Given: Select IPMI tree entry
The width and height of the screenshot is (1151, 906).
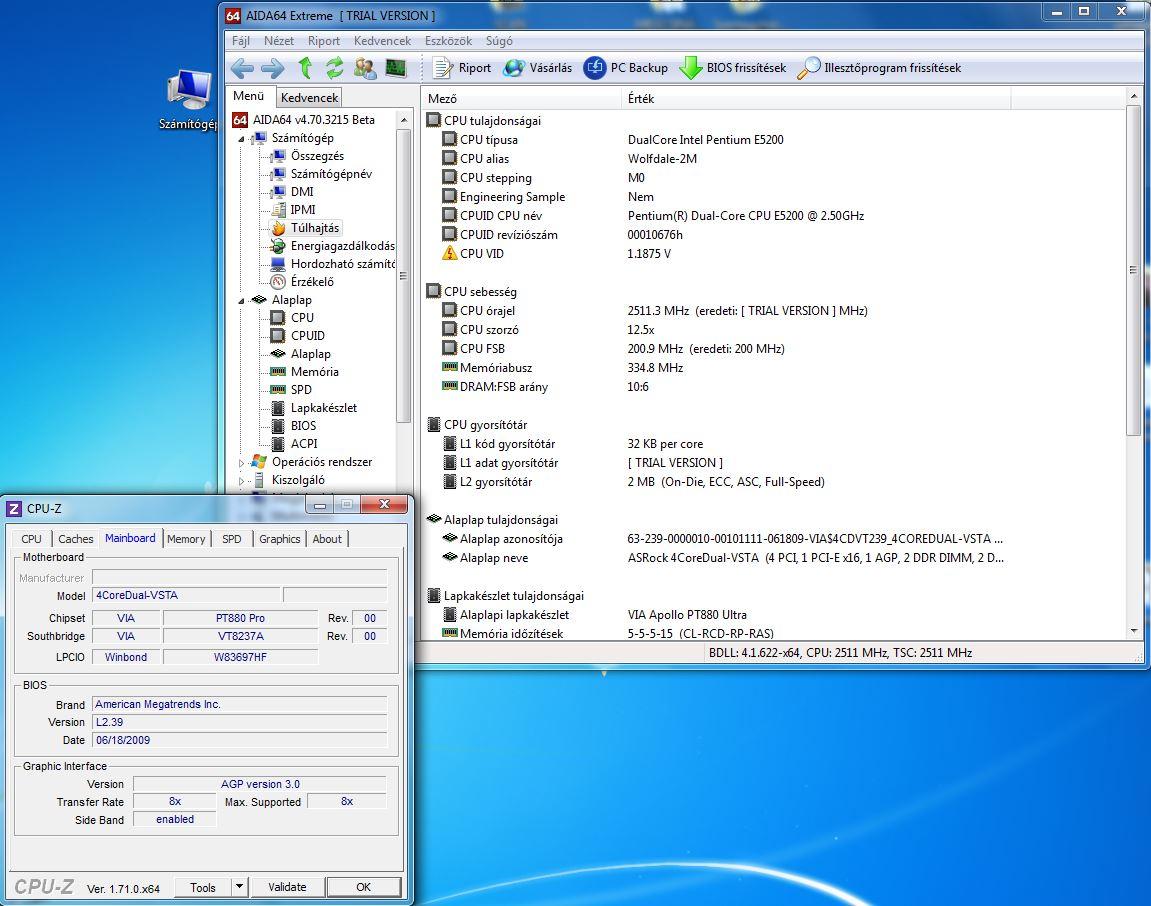Looking at the screenshot, I should [293, 209].
